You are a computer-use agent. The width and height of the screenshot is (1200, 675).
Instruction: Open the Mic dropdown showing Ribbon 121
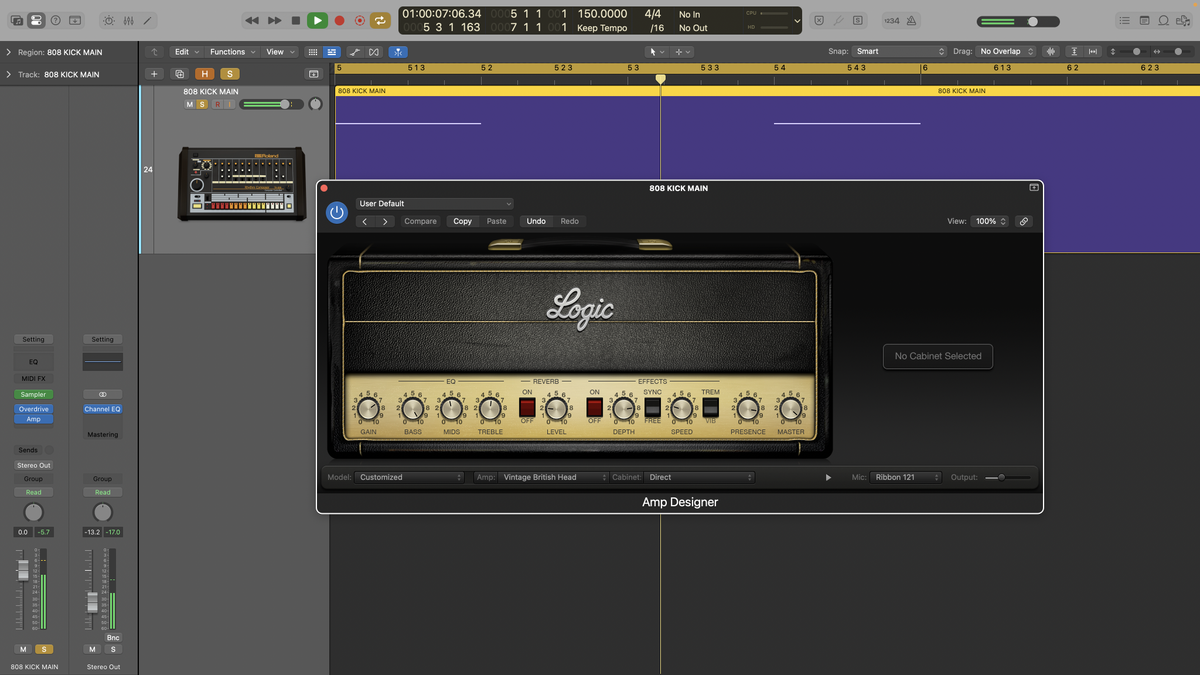click(x=906, y=477)
